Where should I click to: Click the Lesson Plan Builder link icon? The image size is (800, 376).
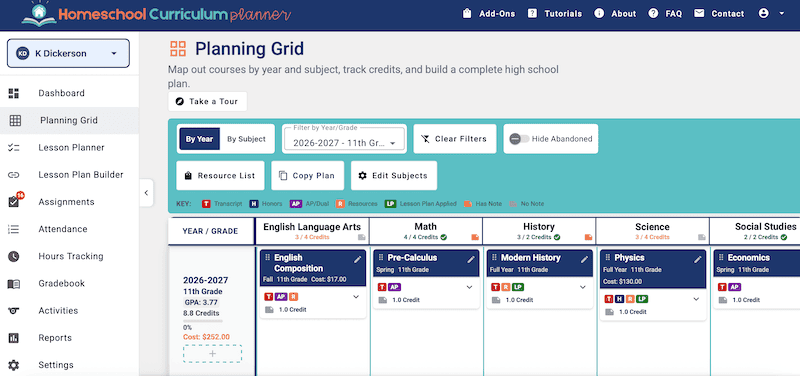pos(14,175)
